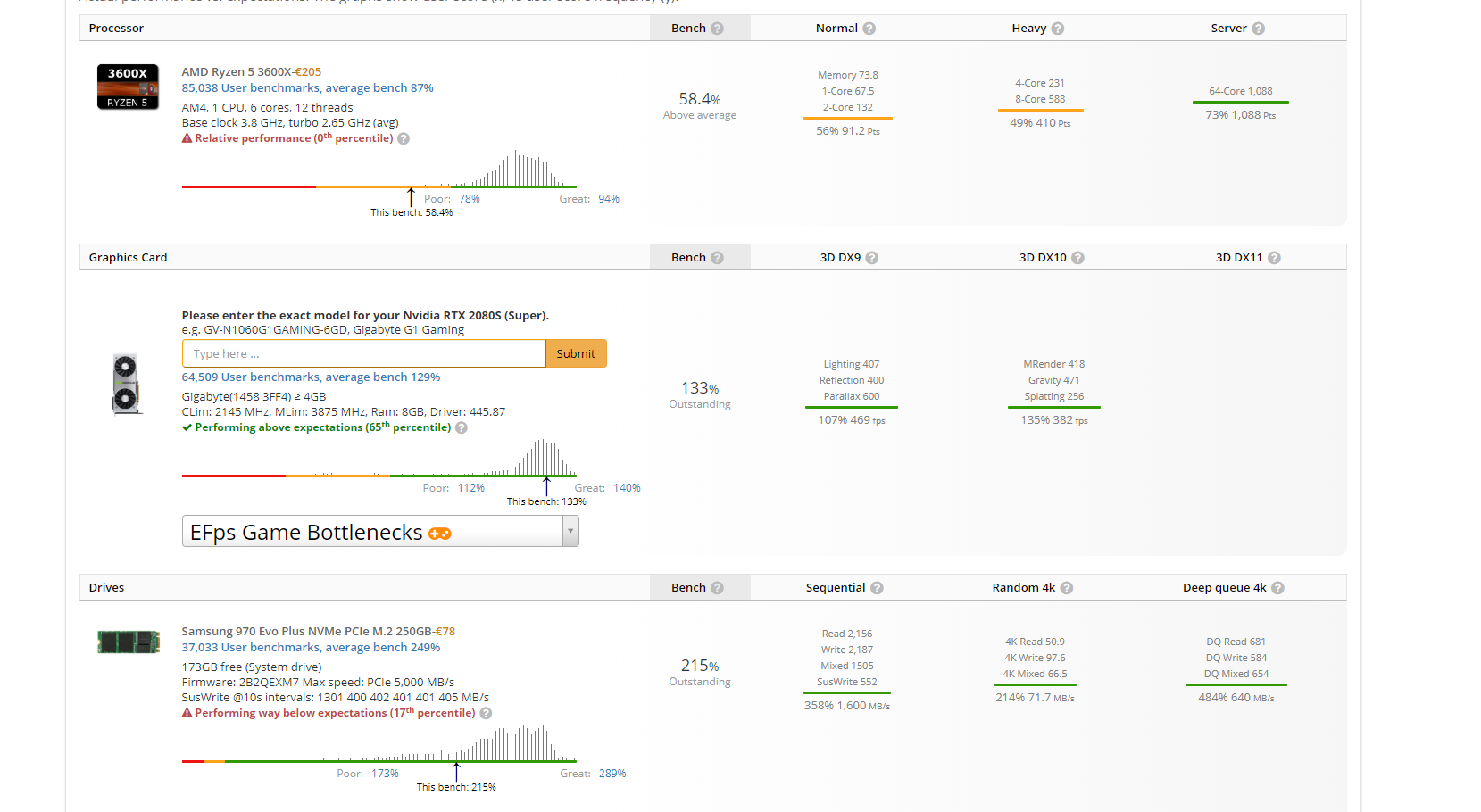1481x812 pixels.
Task: Click '358% 1,600 MB/s' sequential result
Action: tap(847, 706)
